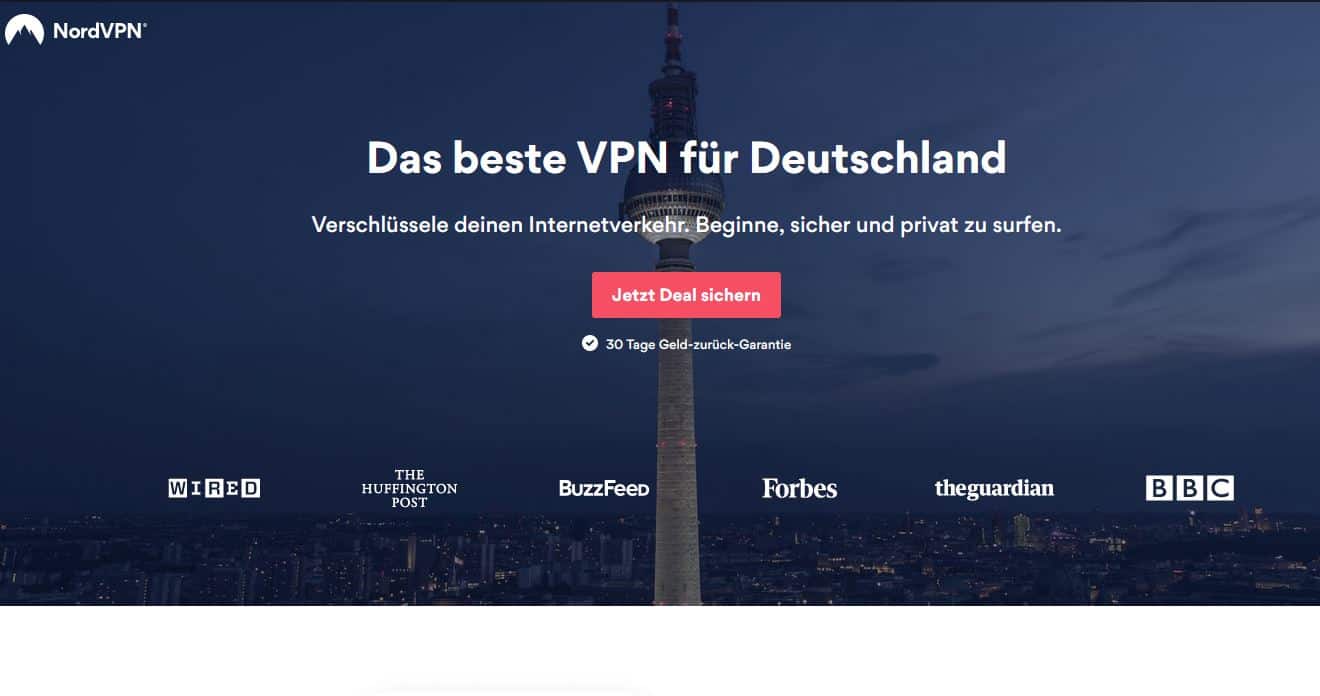Click the checkmark icon beside the guarantee

click(x=590, y=344)
